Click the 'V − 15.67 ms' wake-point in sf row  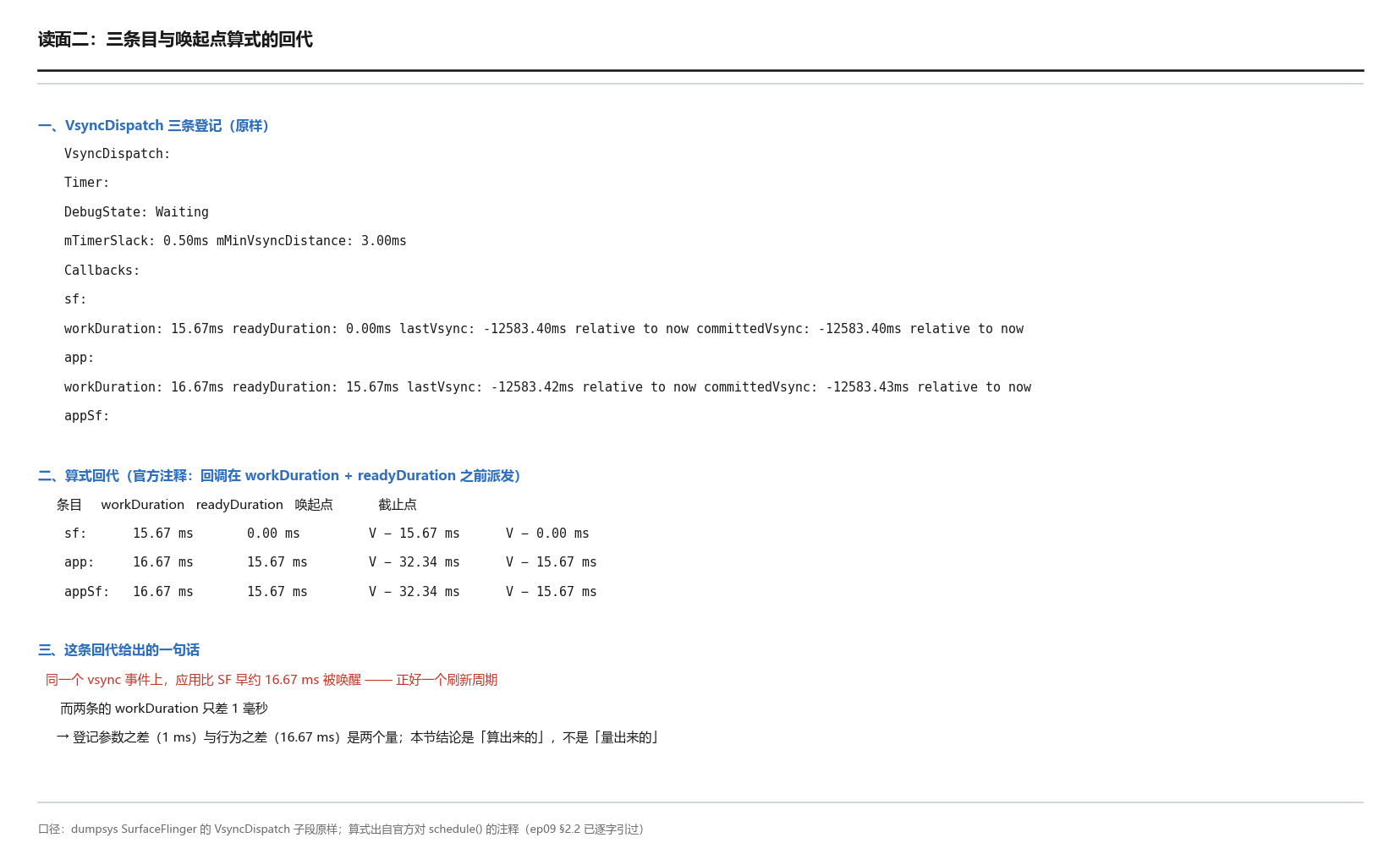pos(415,534)
